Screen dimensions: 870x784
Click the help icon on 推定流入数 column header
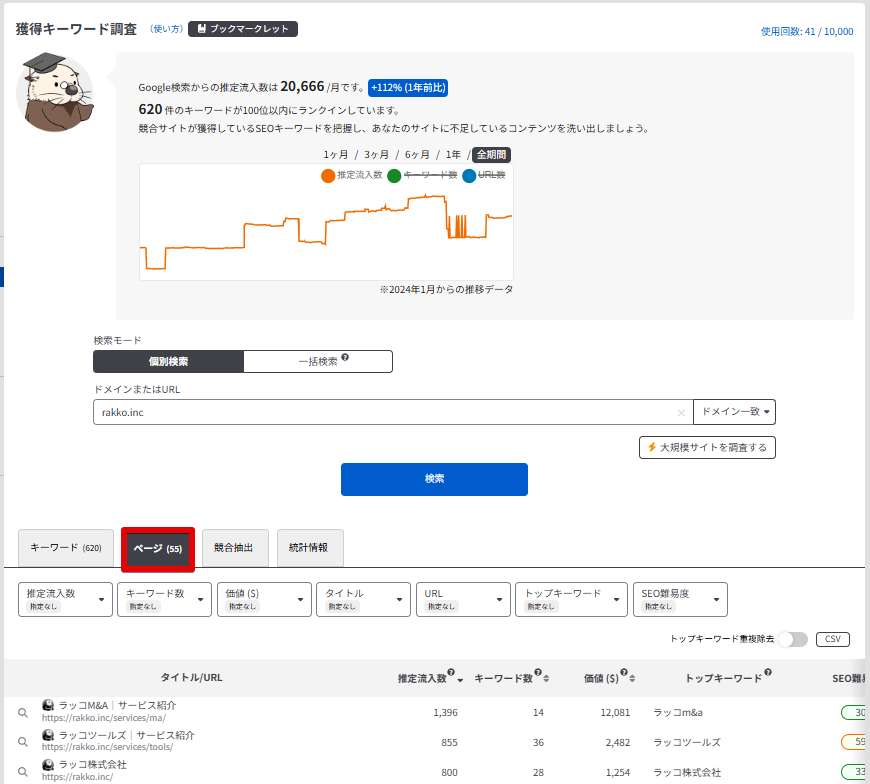pyautogui.click(x=451, y=673)
